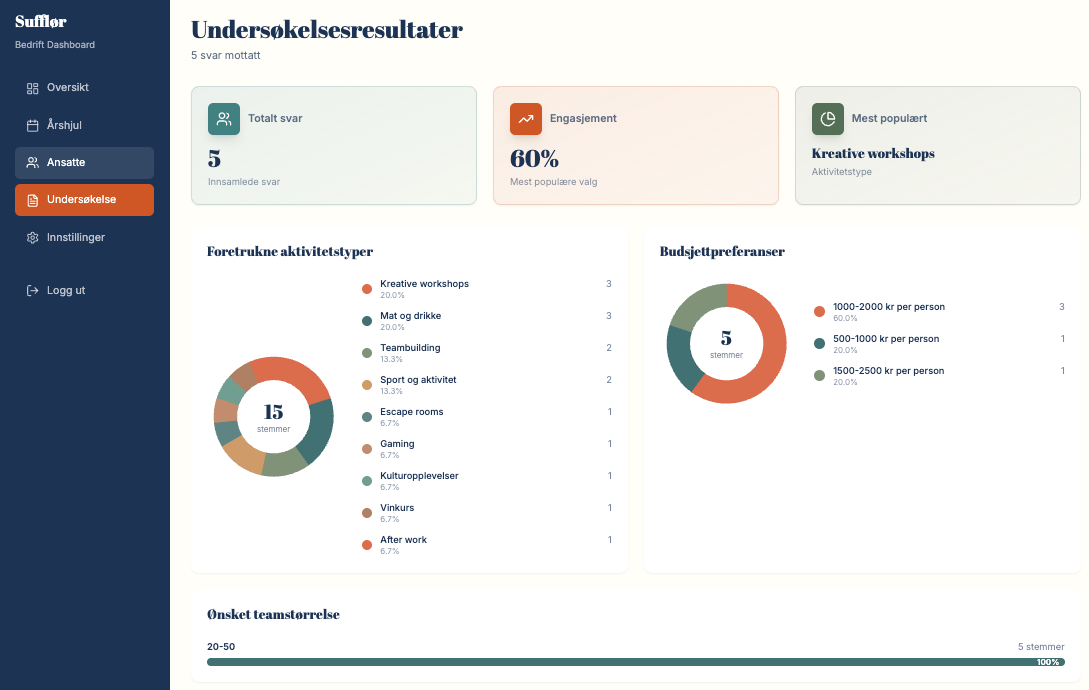Click the Ansatte people icon
This screenshot has width=1089, height=690.
coord(31,162)
